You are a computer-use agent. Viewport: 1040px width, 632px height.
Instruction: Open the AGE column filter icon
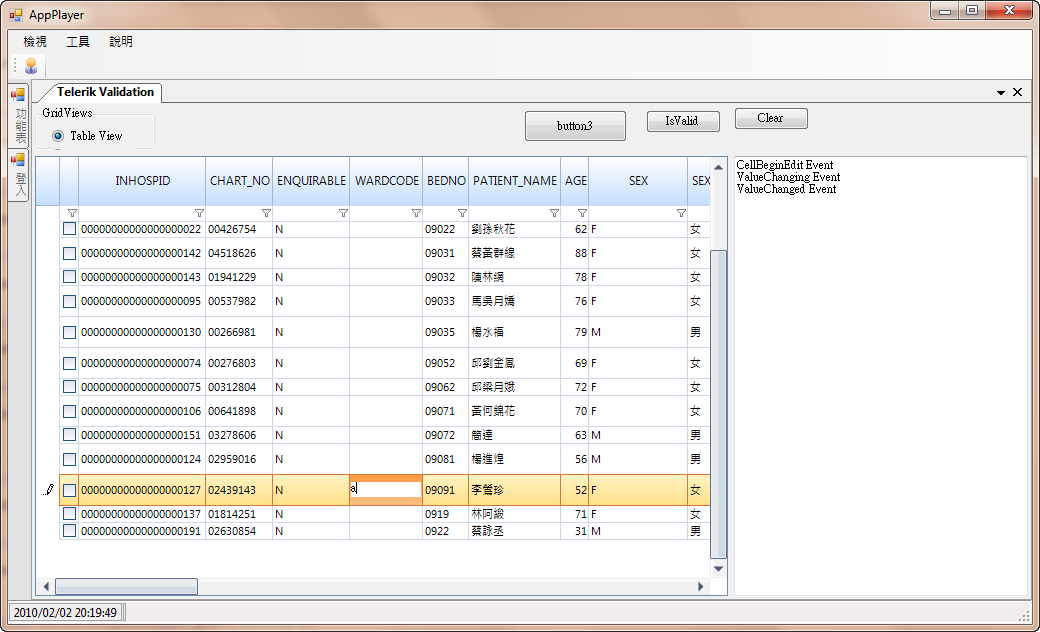pos(582,213)
